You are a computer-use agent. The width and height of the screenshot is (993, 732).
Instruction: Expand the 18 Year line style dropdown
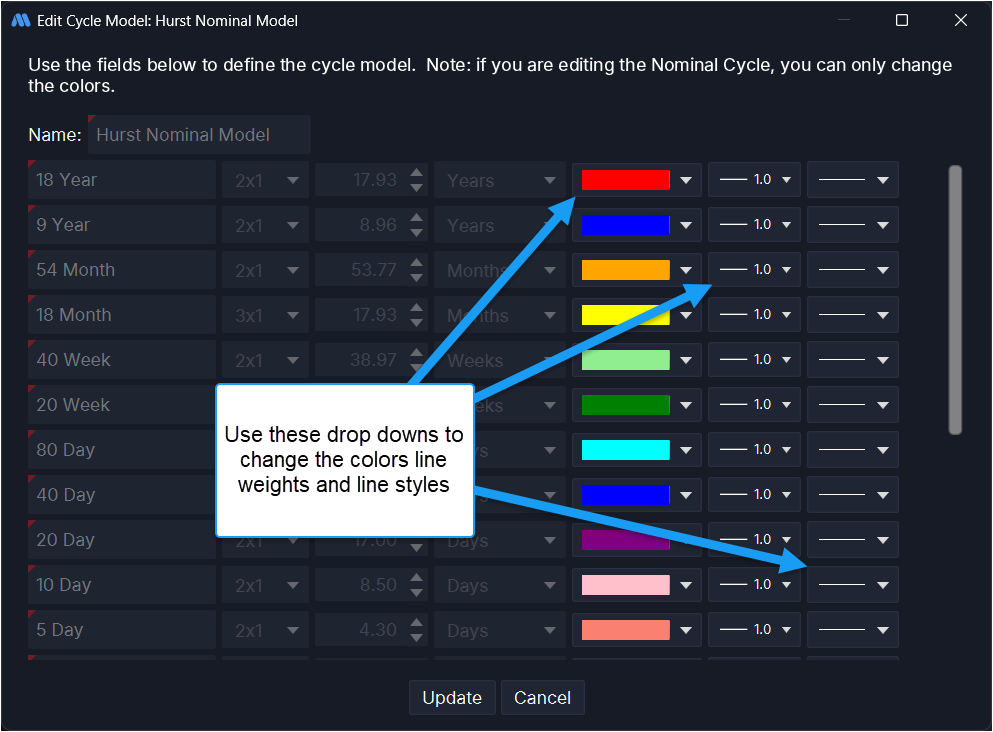click(852, 180)
